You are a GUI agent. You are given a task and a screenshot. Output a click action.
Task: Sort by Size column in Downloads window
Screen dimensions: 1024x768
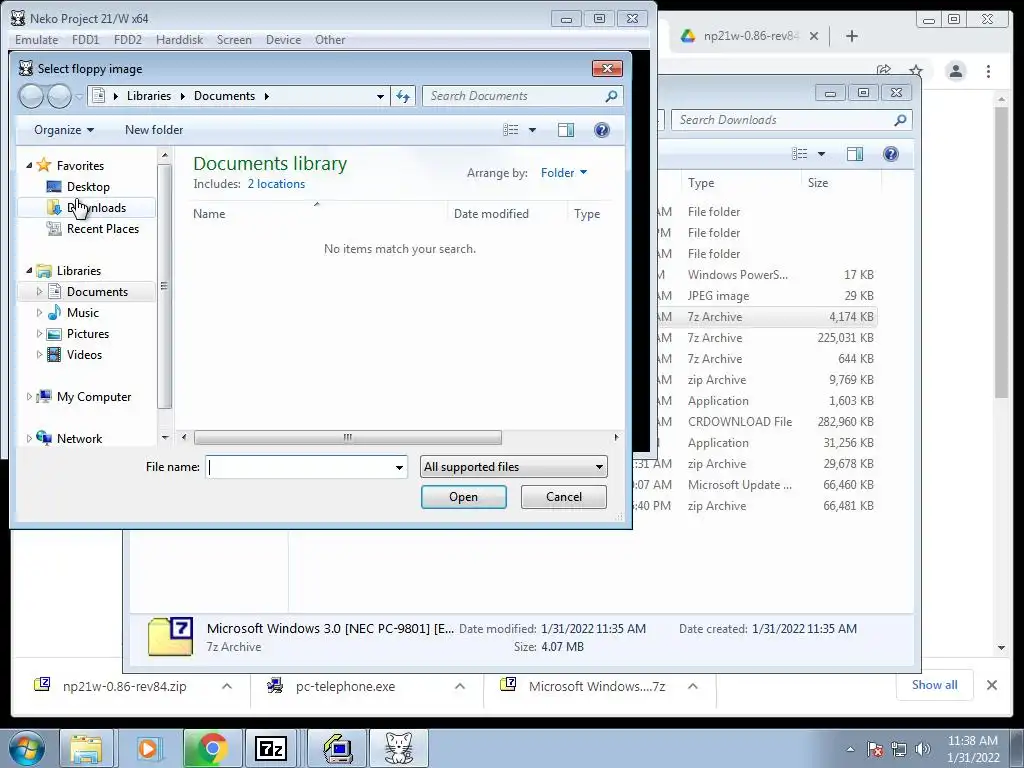coord(818,183)
